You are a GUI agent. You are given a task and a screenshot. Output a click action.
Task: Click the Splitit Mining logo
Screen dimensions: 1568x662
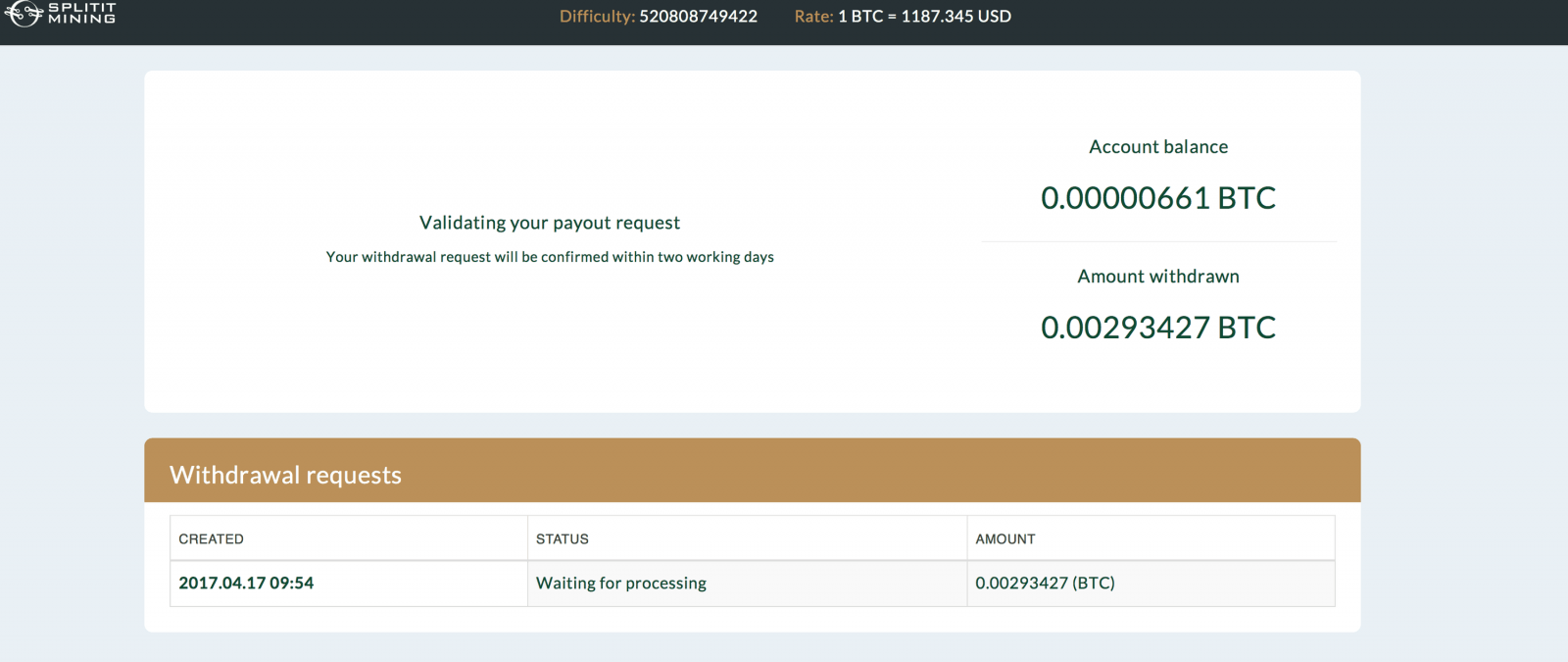[60, 13]
